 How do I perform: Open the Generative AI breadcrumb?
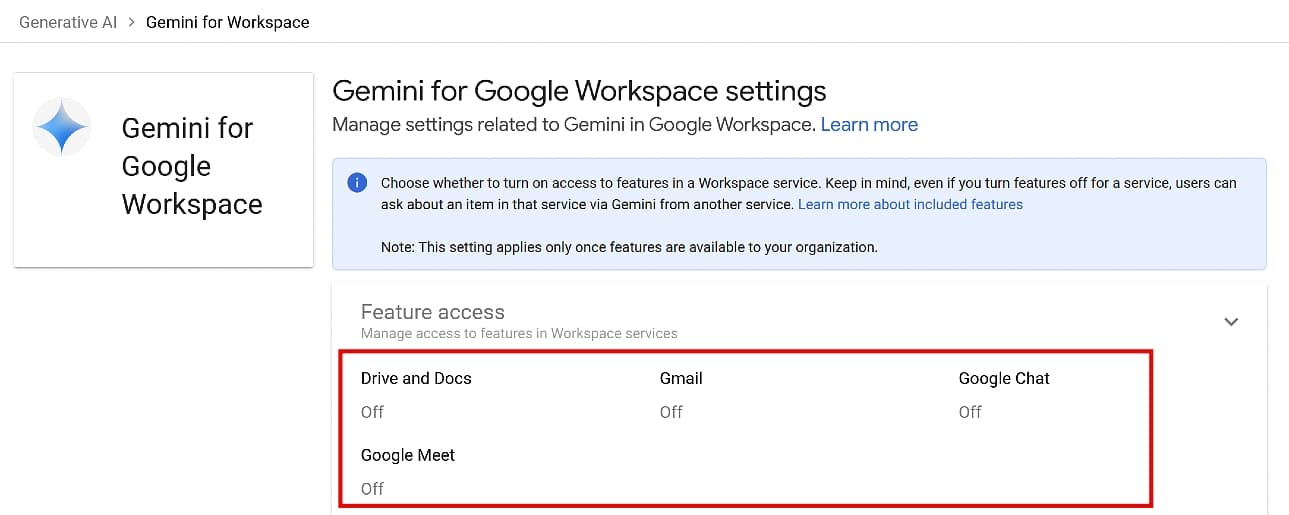(68, 22)
